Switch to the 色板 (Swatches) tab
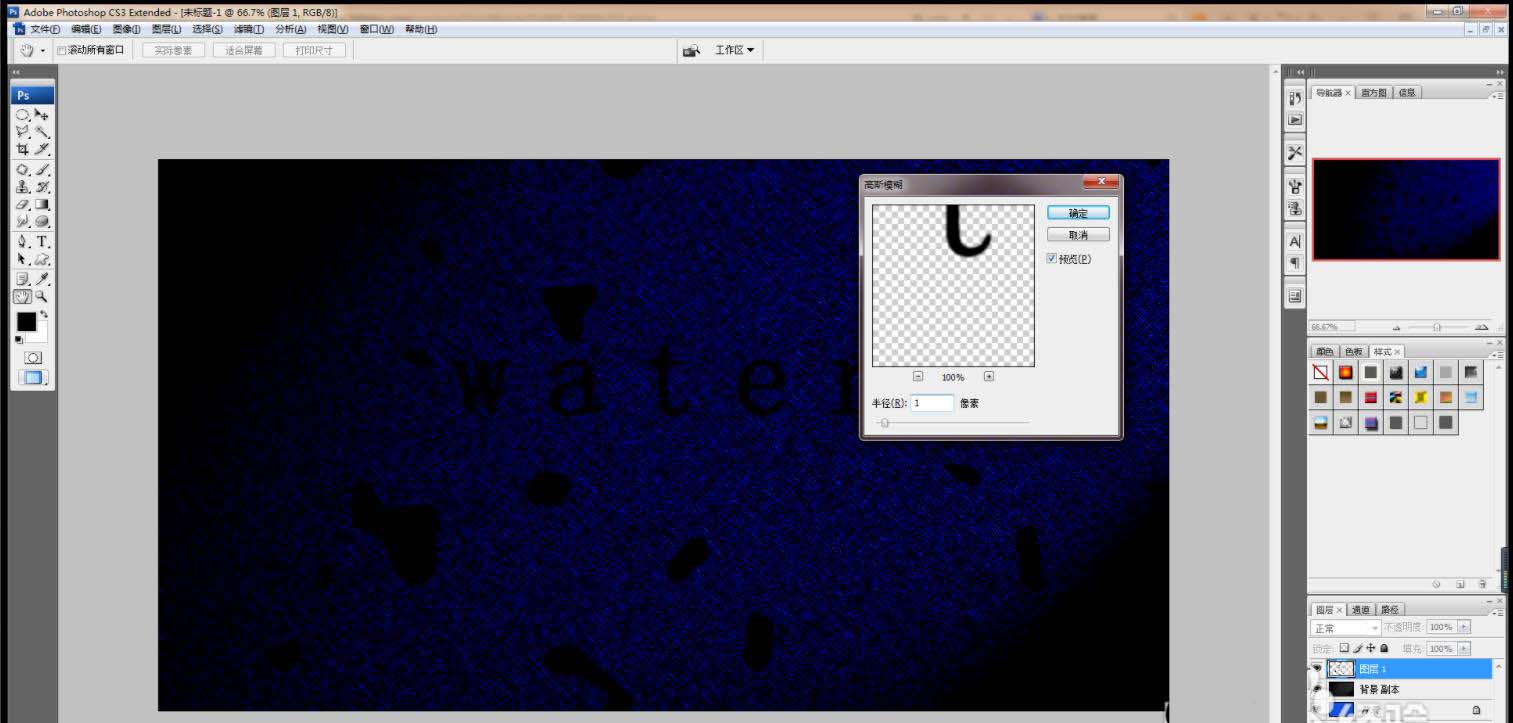Viewport: 1513px width, 723px height. [1353, 352]
